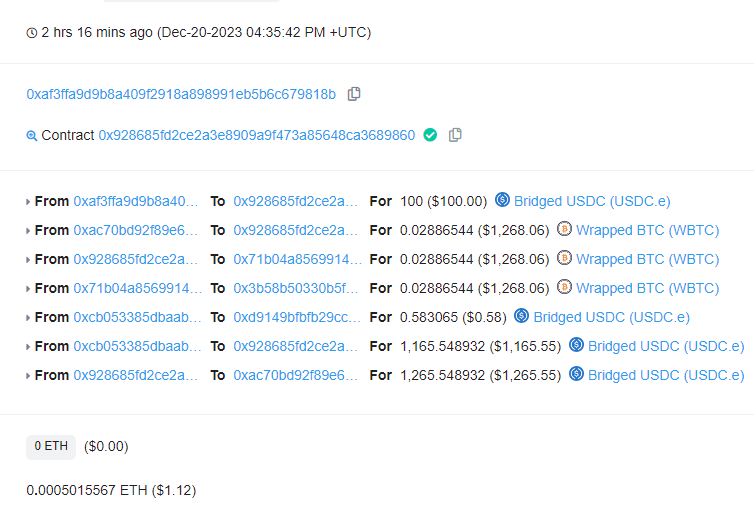The height and width of the screenshot is (519, 754).
Task: Copy the From address 0xaf3ffa9d9b8a409f...
Action: pyautogui.click(x=354, y=94)
